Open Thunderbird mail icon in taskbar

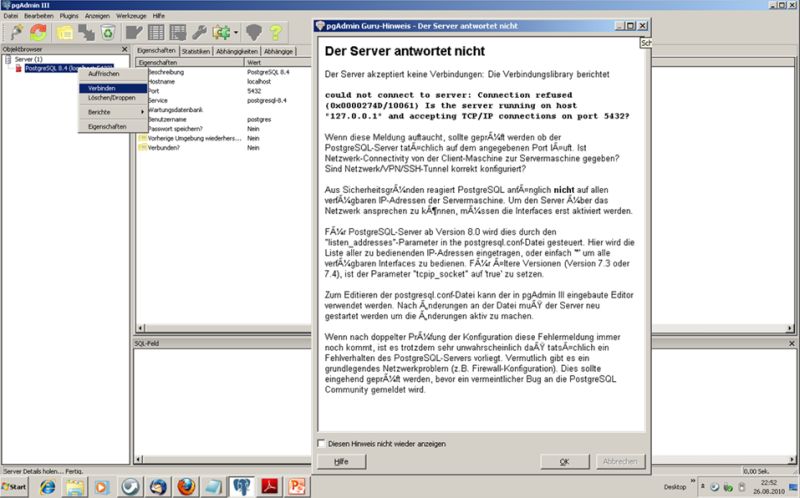pyautogui.click(x=157, y=487)
